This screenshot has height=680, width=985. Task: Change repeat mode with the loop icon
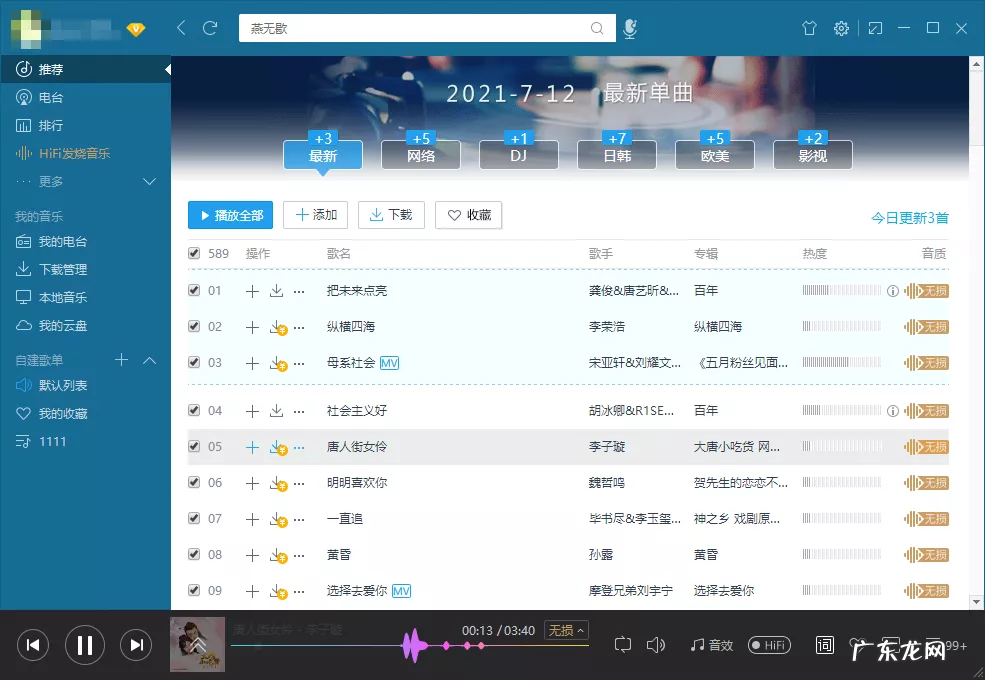(x=624, y=645)
